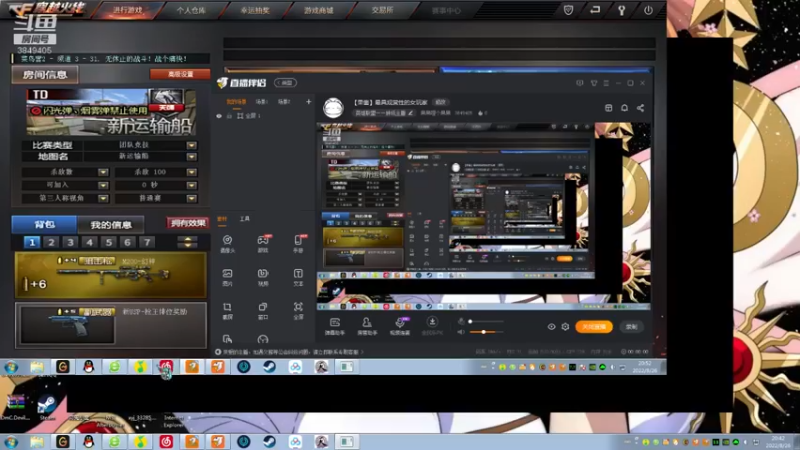
Task: Open the 房管助手 moderator assistant
Action: pos(367,326)
